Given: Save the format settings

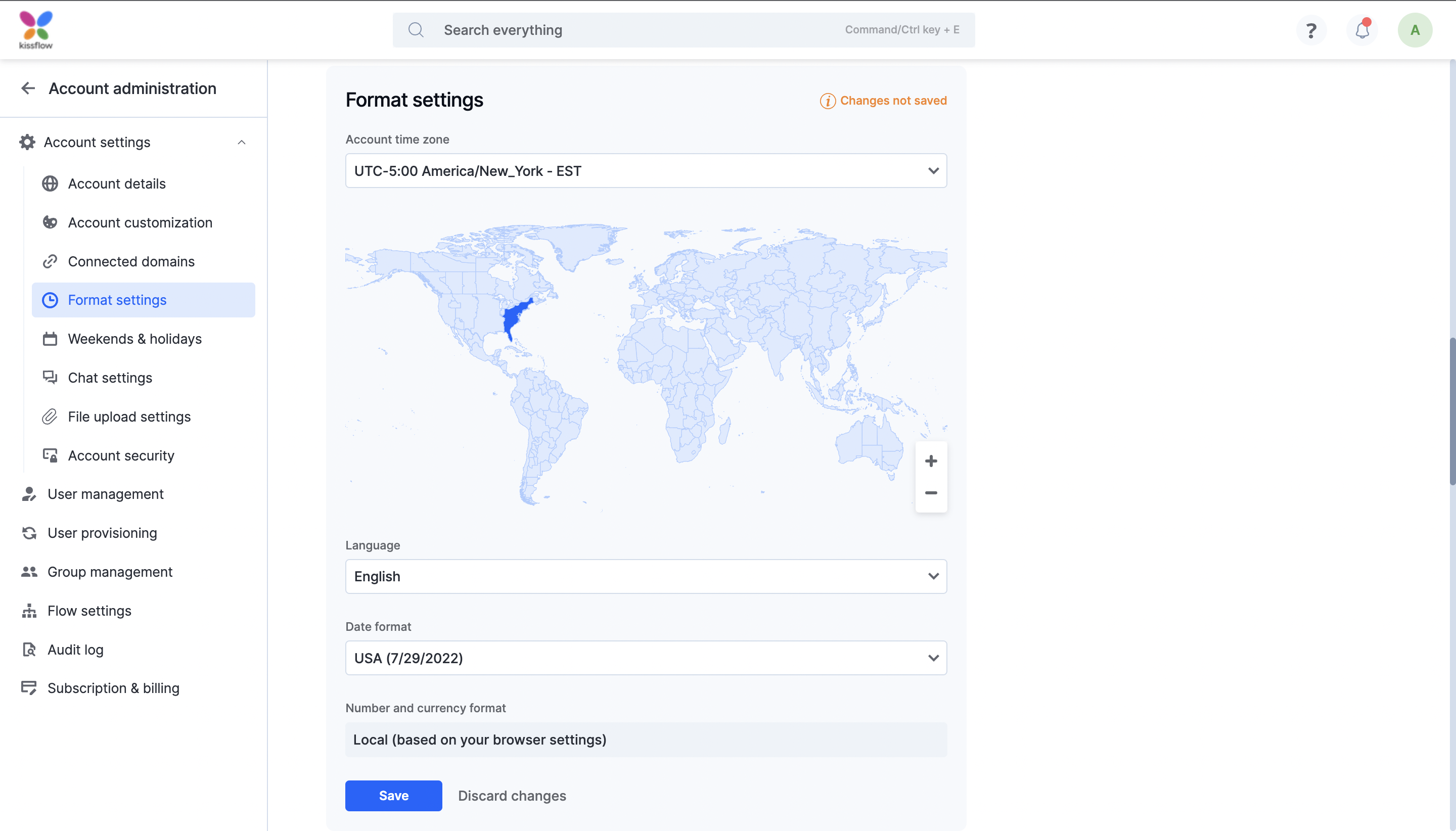Looking at the screenshot, I should (x=393, y=796).
